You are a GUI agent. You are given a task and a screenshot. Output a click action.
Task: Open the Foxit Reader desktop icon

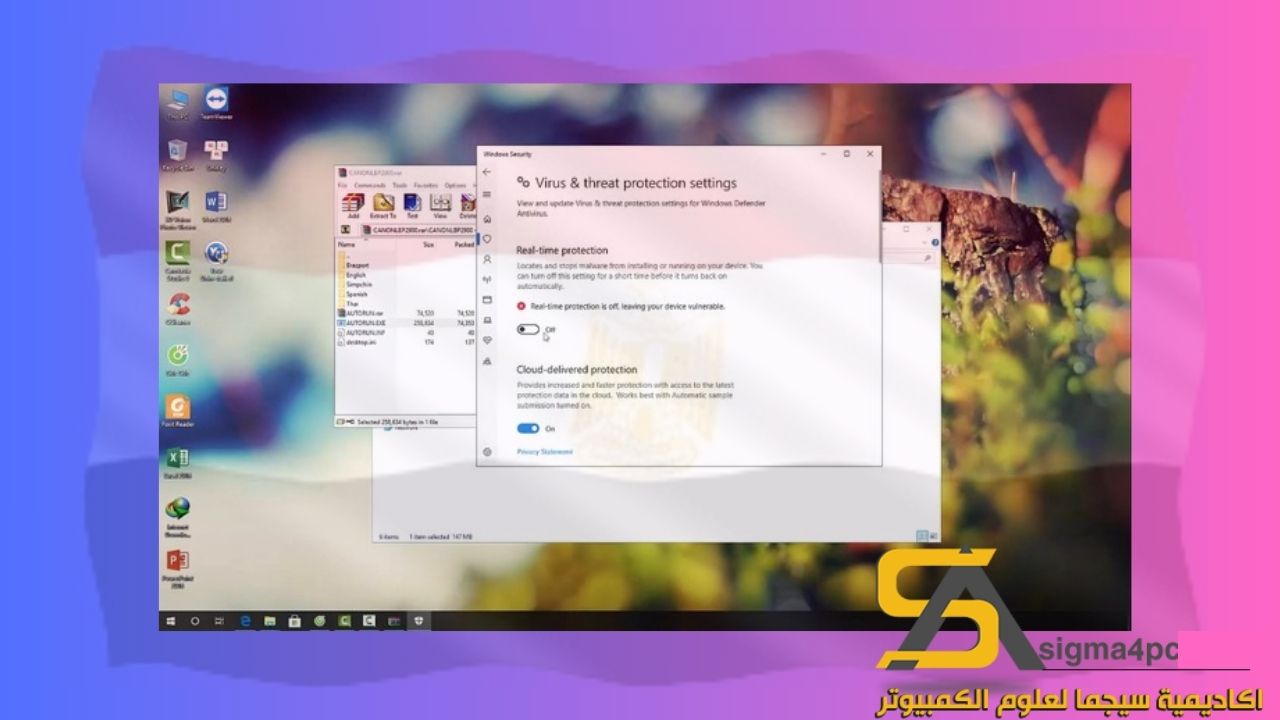tap(178, 411)
